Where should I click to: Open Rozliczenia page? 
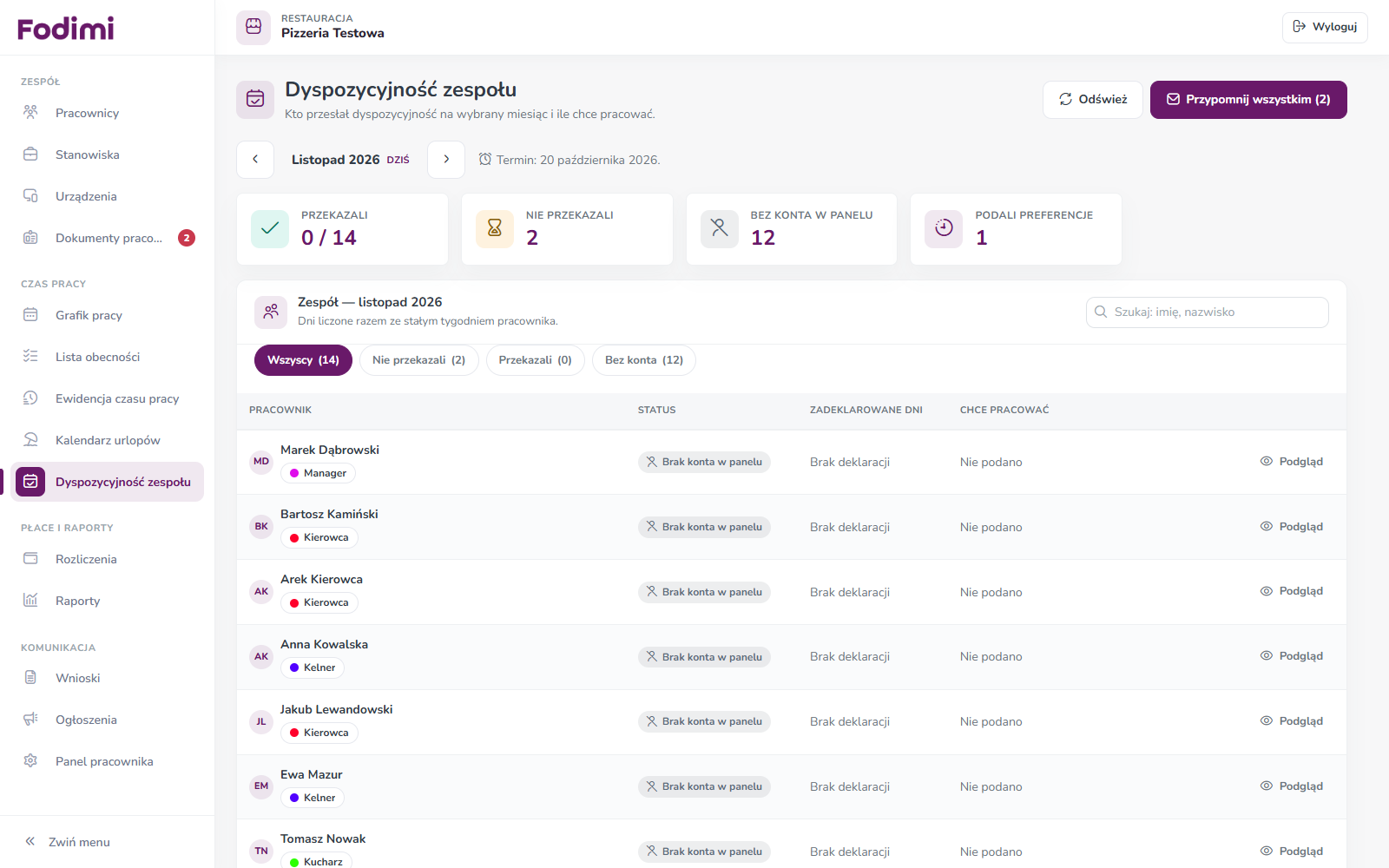tap(108, 559)
